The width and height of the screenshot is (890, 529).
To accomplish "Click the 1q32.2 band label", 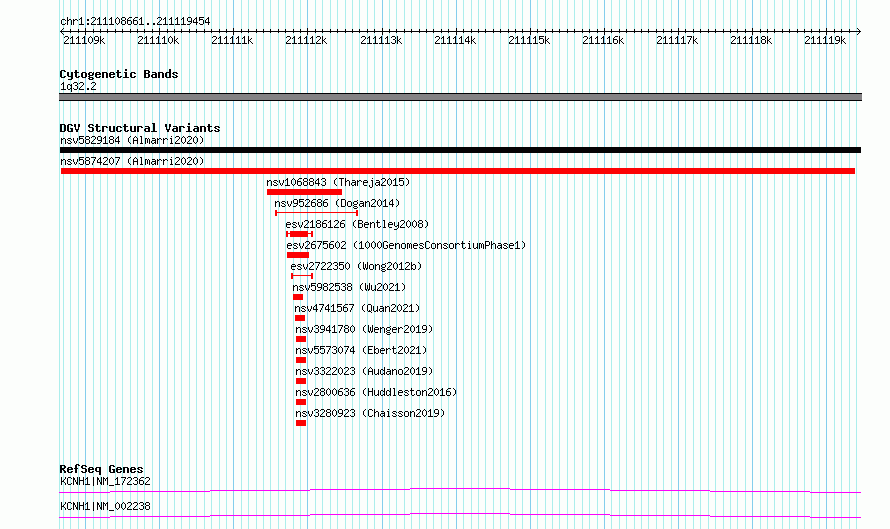I will (x=78, y=86).
